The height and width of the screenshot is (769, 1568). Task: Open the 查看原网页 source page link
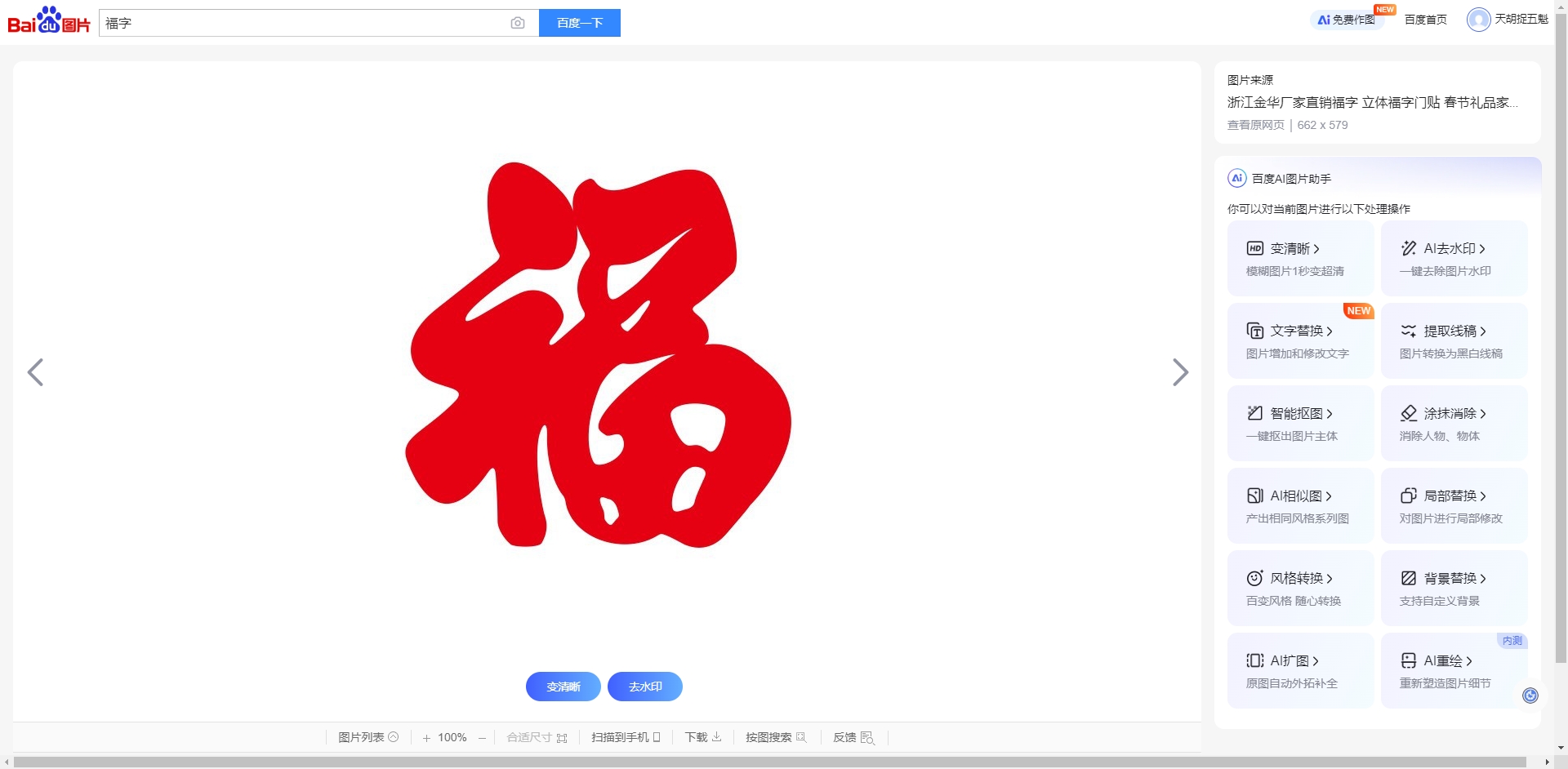point(1255,125)
